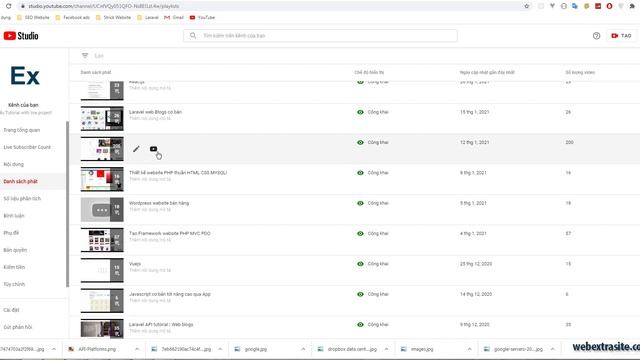640x360 pixels.
Task: Click the red Opera-style extension icon
Action: (609, 6)
